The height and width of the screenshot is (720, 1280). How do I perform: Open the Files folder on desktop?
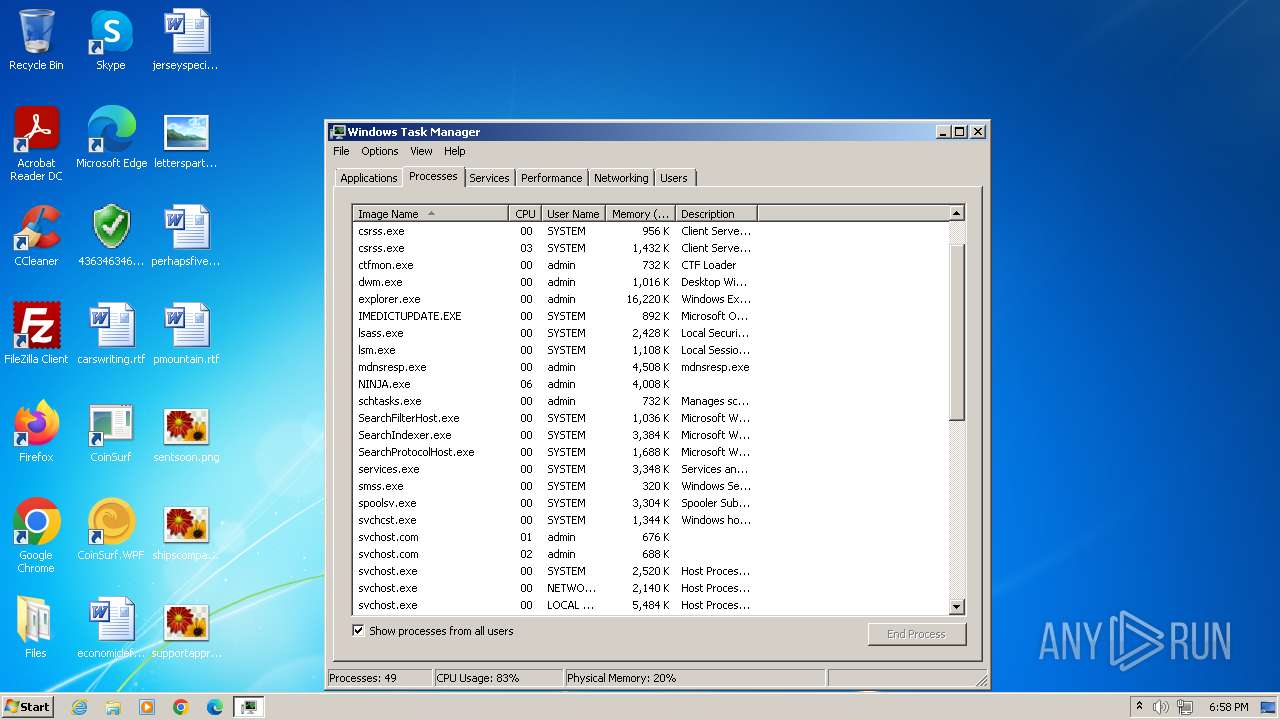[x=36, y=628]
